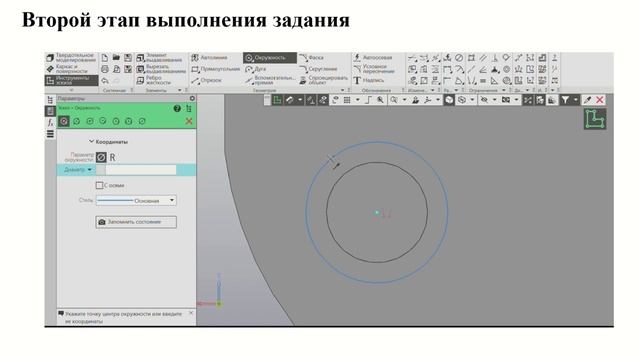Toggle the hide objects eye icon

484,100
